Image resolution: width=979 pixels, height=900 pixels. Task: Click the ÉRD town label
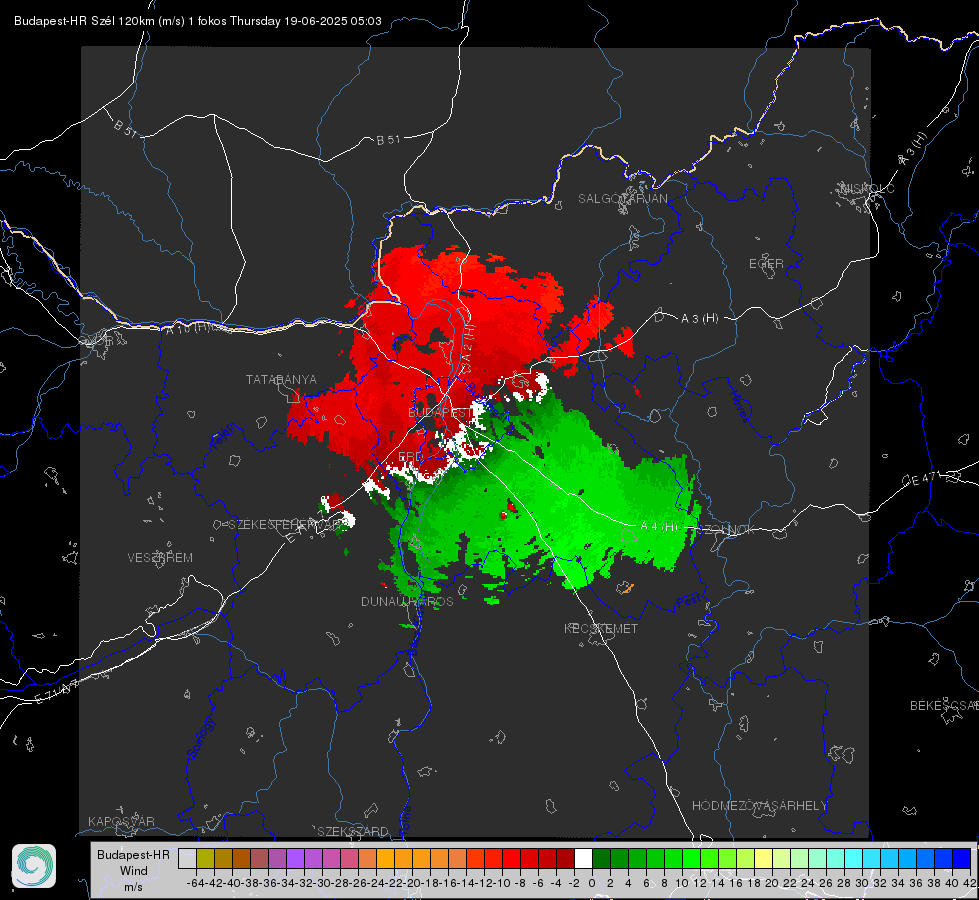410,457
